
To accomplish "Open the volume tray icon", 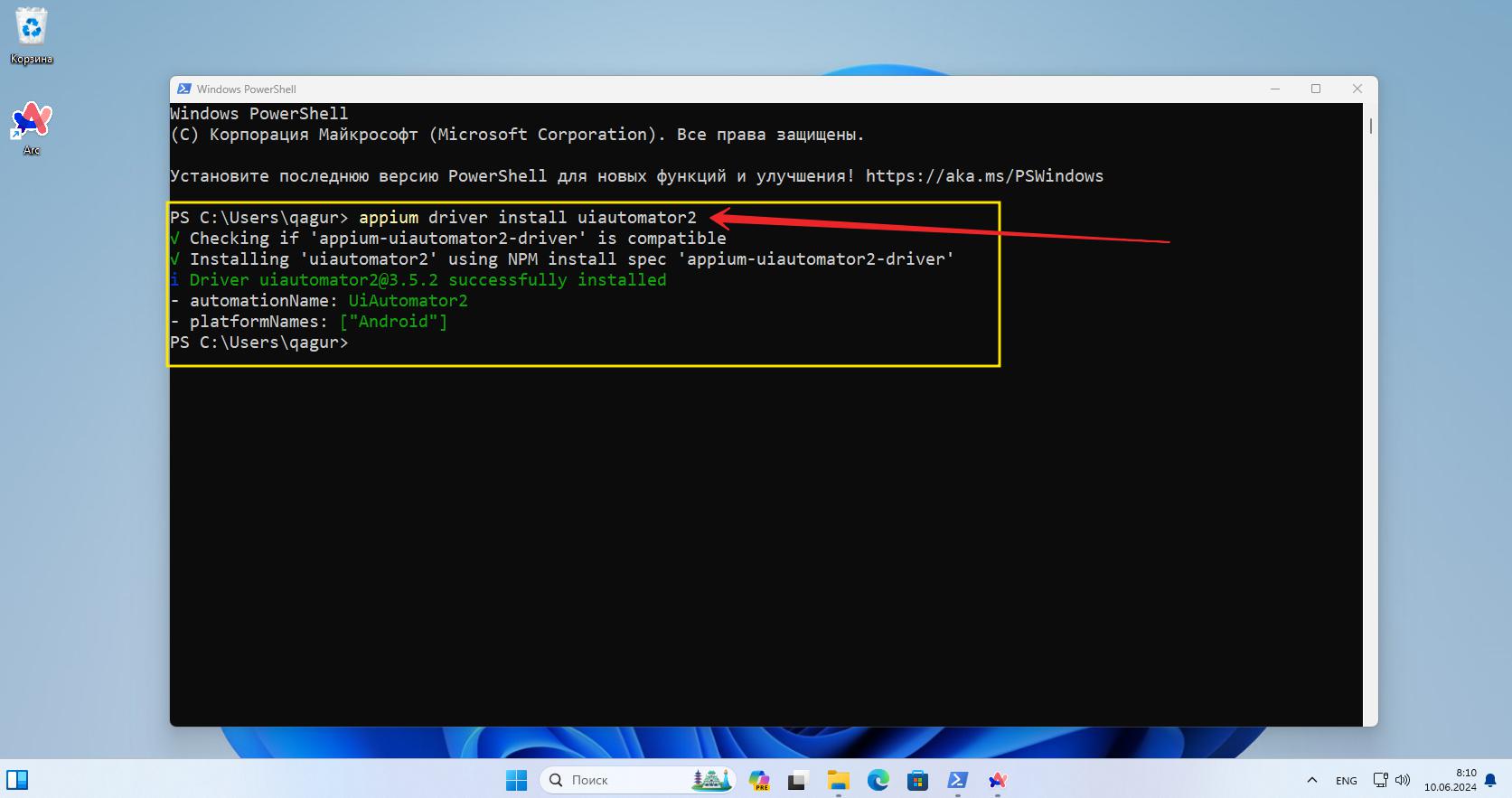I will (x=1403, y=780).
